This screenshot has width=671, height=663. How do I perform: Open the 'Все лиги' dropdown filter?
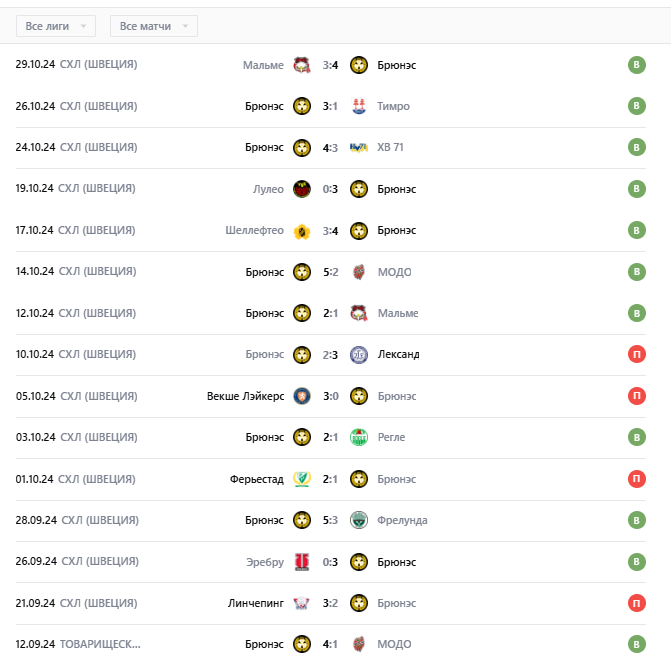coord(55,26)
